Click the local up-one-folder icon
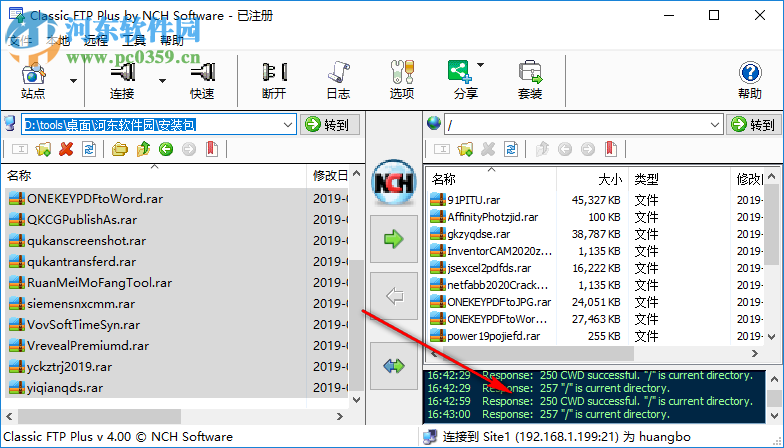The image size is (784, 448). [144, 149]
